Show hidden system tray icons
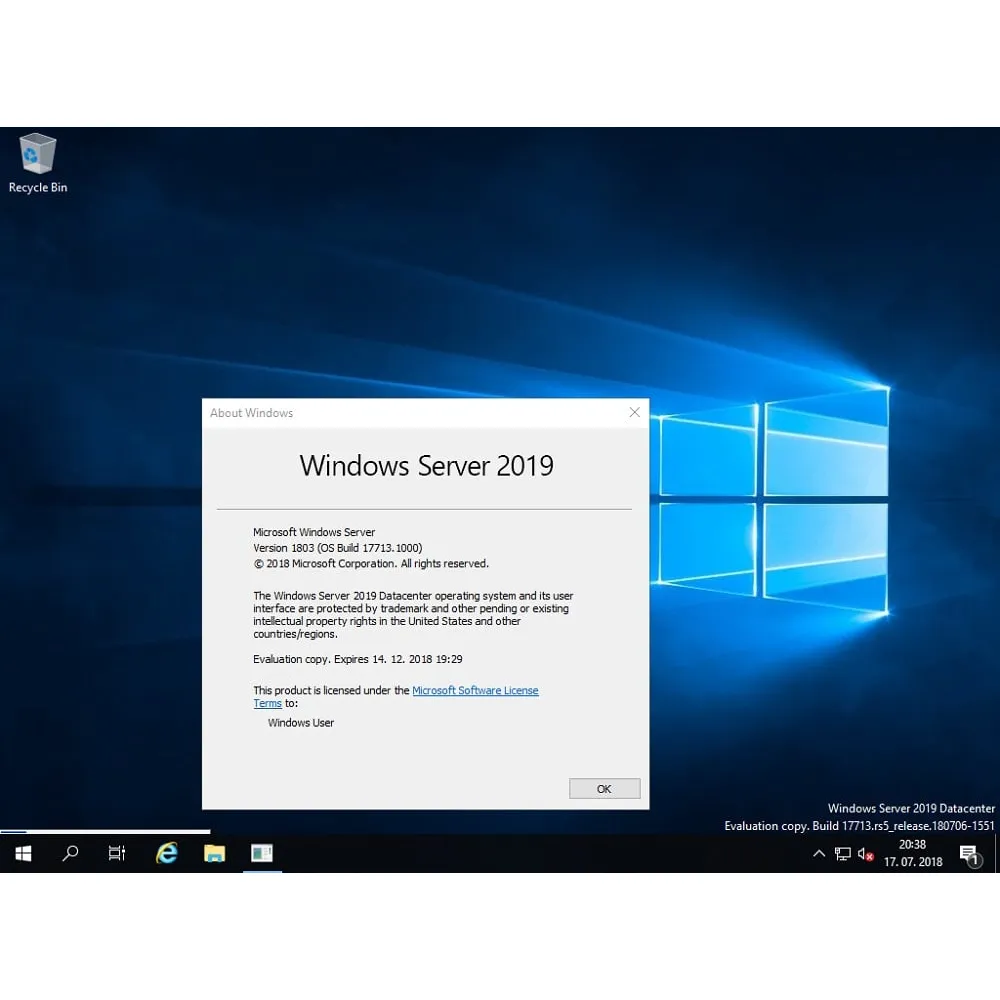This screenshot has height=1000, width=1000. pyautogui.click(x=819, y=853)
